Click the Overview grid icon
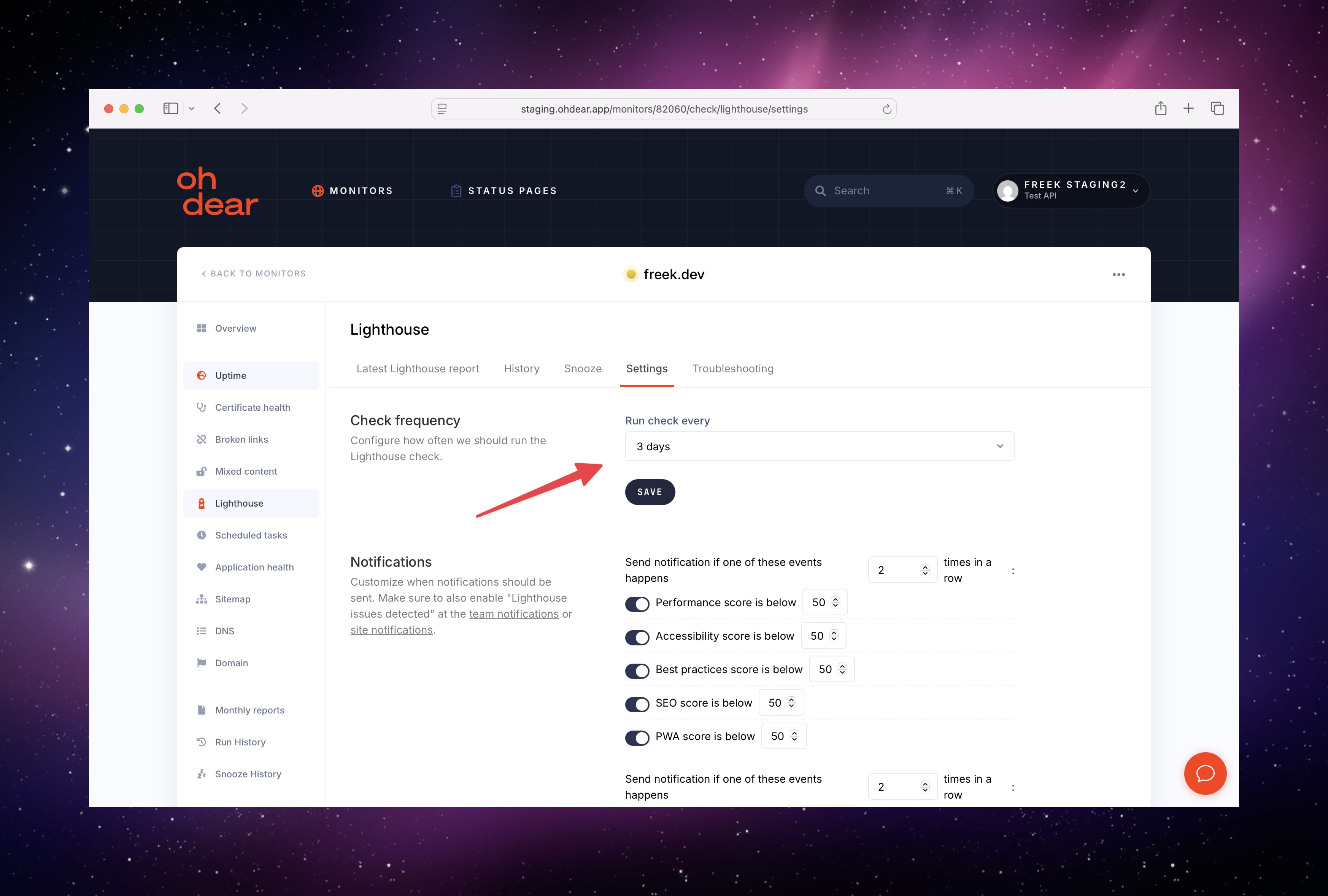 pyautogui.click(x=201, y=328)
